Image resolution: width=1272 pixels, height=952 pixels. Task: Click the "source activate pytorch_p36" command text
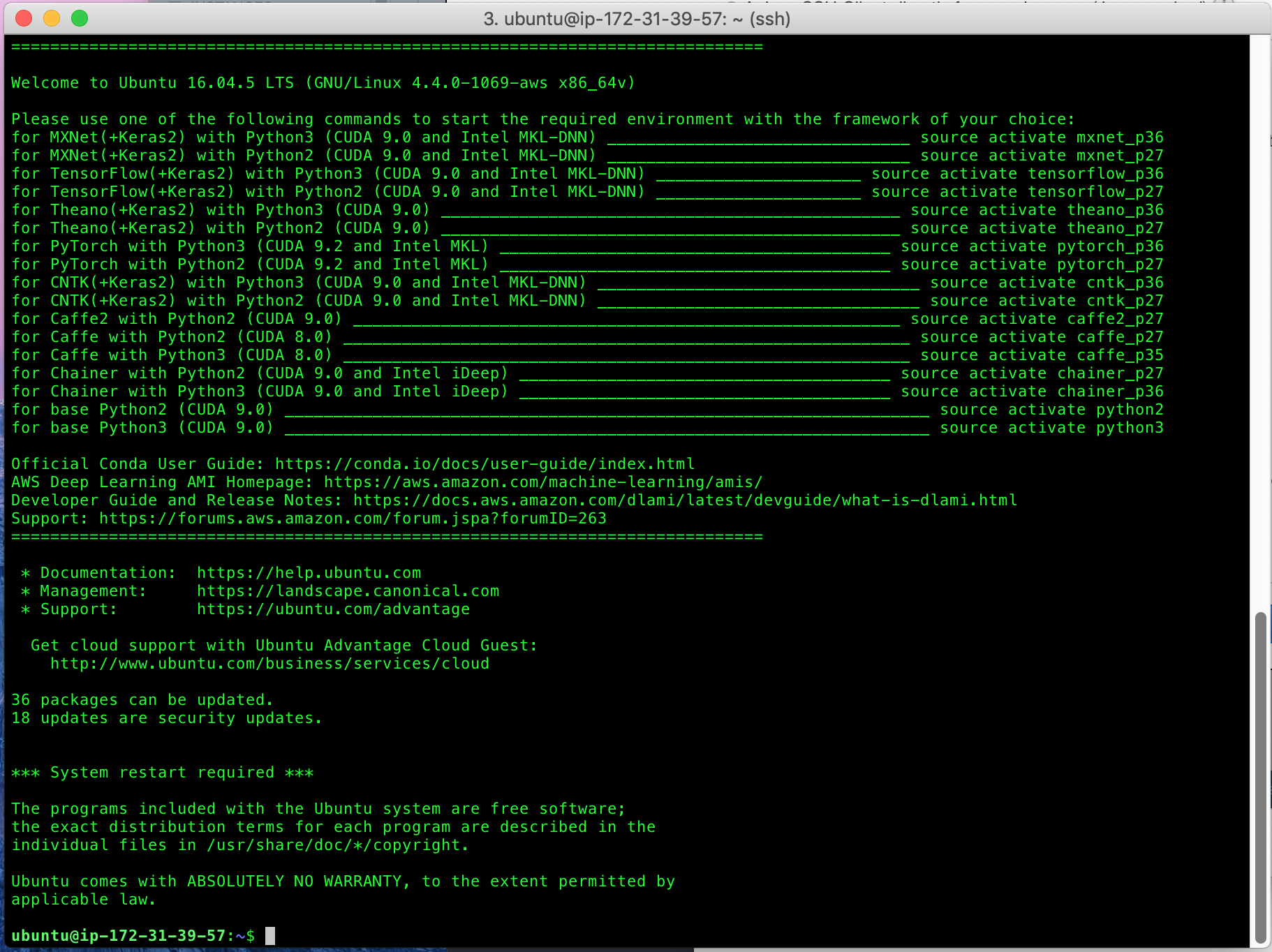(1032, 246)
